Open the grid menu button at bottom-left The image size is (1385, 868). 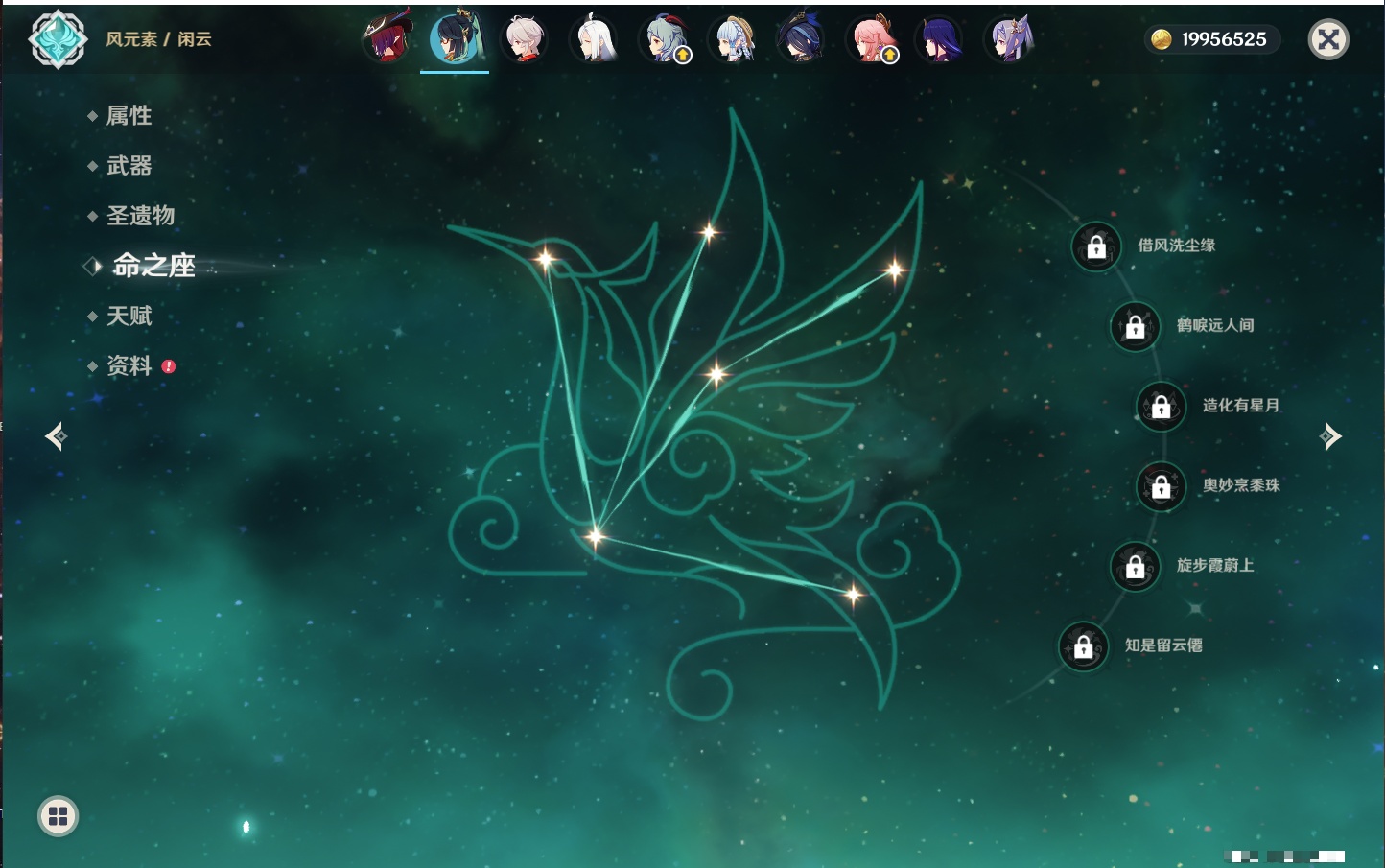(58, 816)
